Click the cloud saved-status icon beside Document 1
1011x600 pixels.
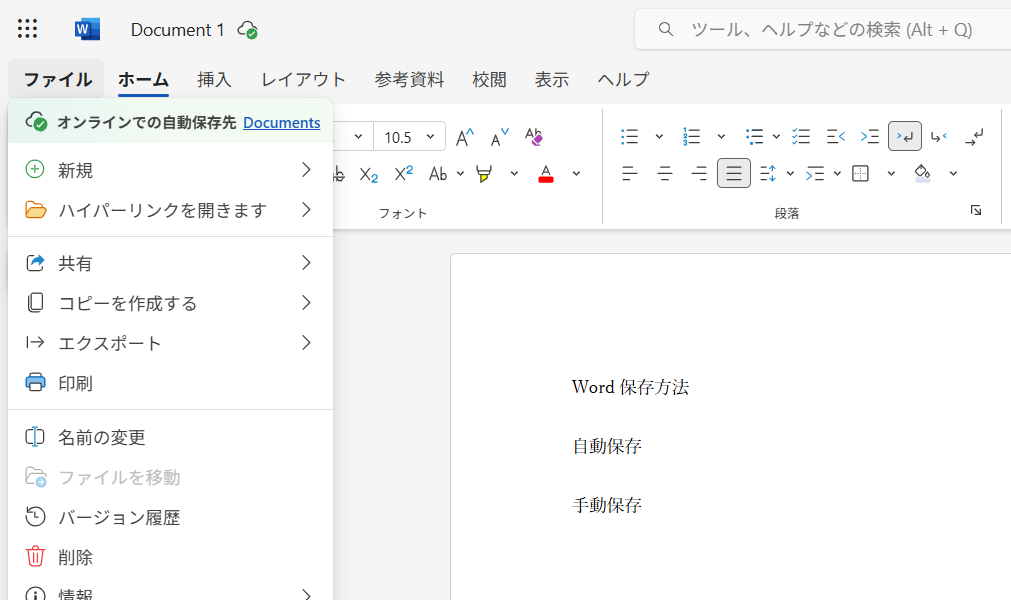point(248,30)
